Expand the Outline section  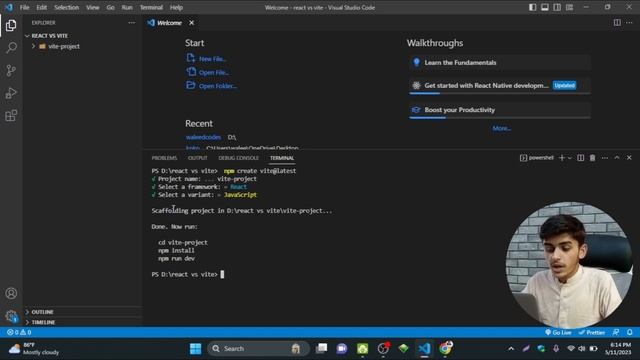[82, 312]
